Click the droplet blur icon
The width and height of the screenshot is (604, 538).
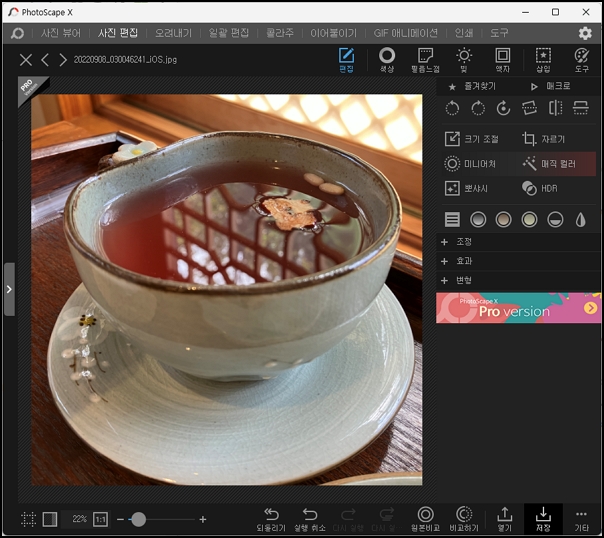pos(581,220)
